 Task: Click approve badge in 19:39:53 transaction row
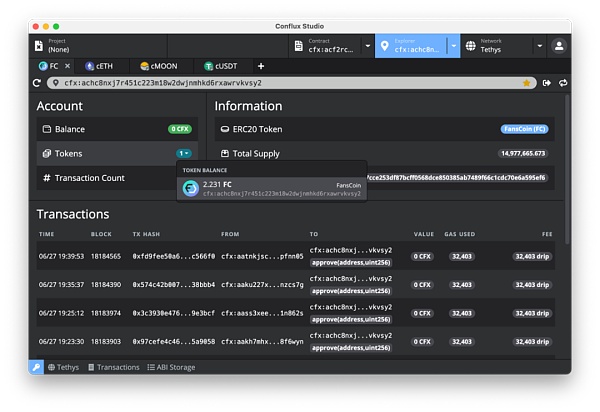351,262
